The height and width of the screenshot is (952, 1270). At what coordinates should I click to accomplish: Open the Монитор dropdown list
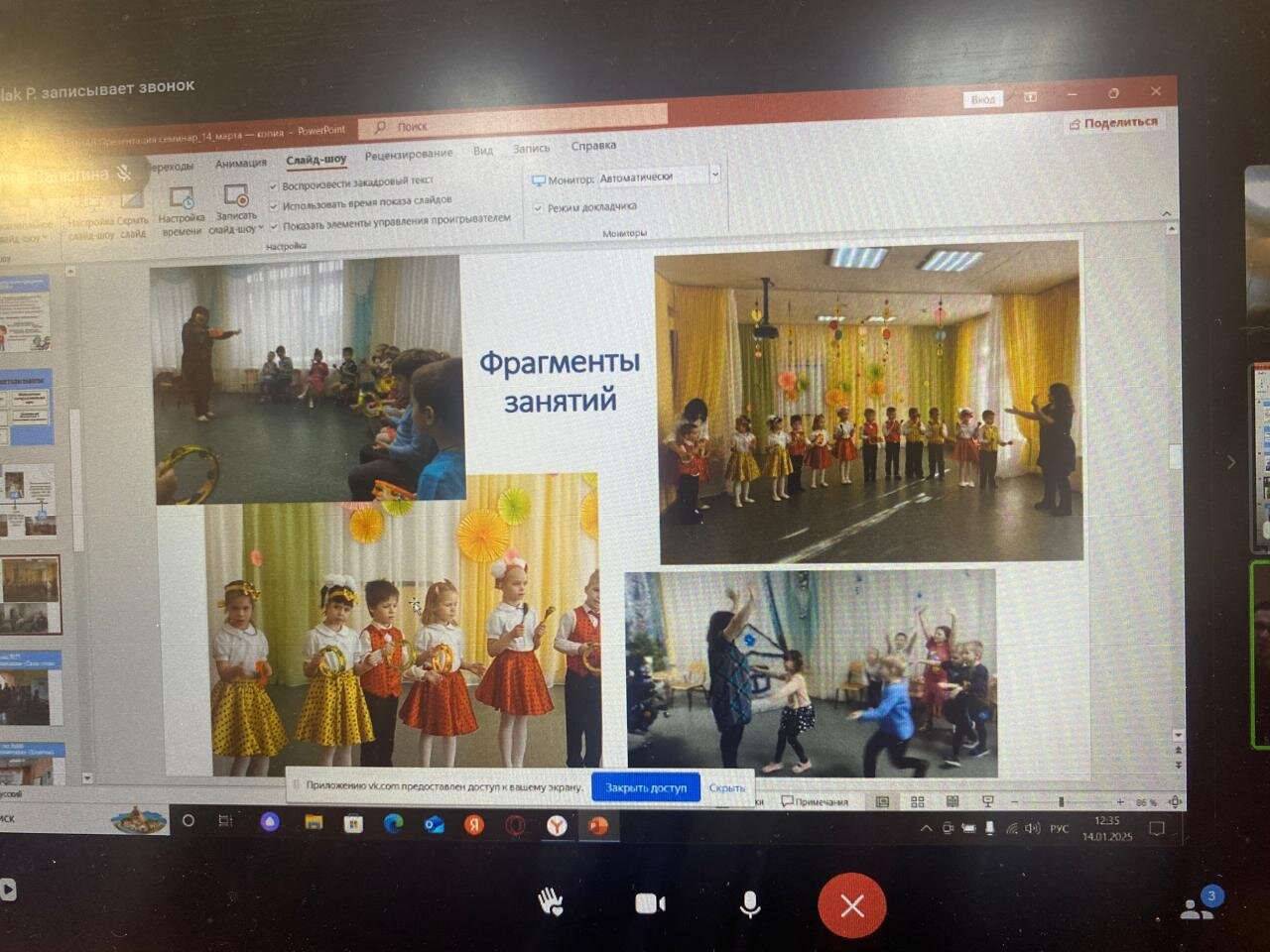coord(713,176)
